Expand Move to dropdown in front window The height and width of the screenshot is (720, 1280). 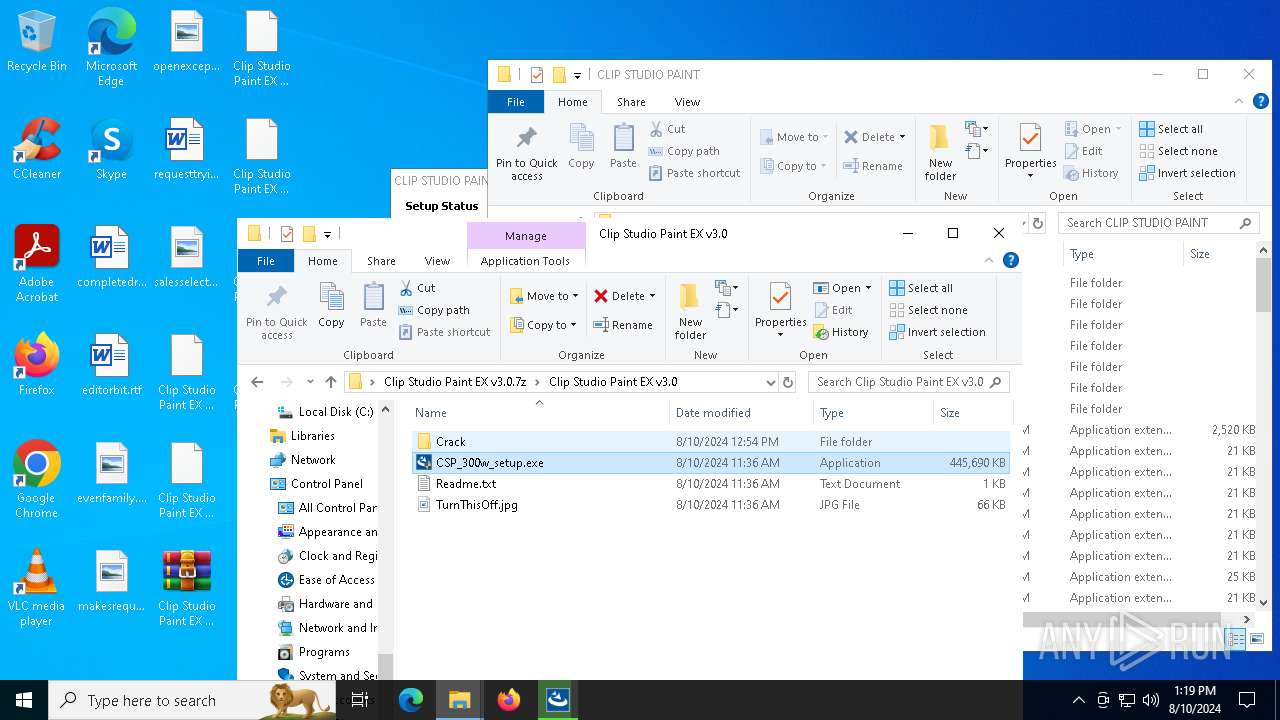[577, 296]
